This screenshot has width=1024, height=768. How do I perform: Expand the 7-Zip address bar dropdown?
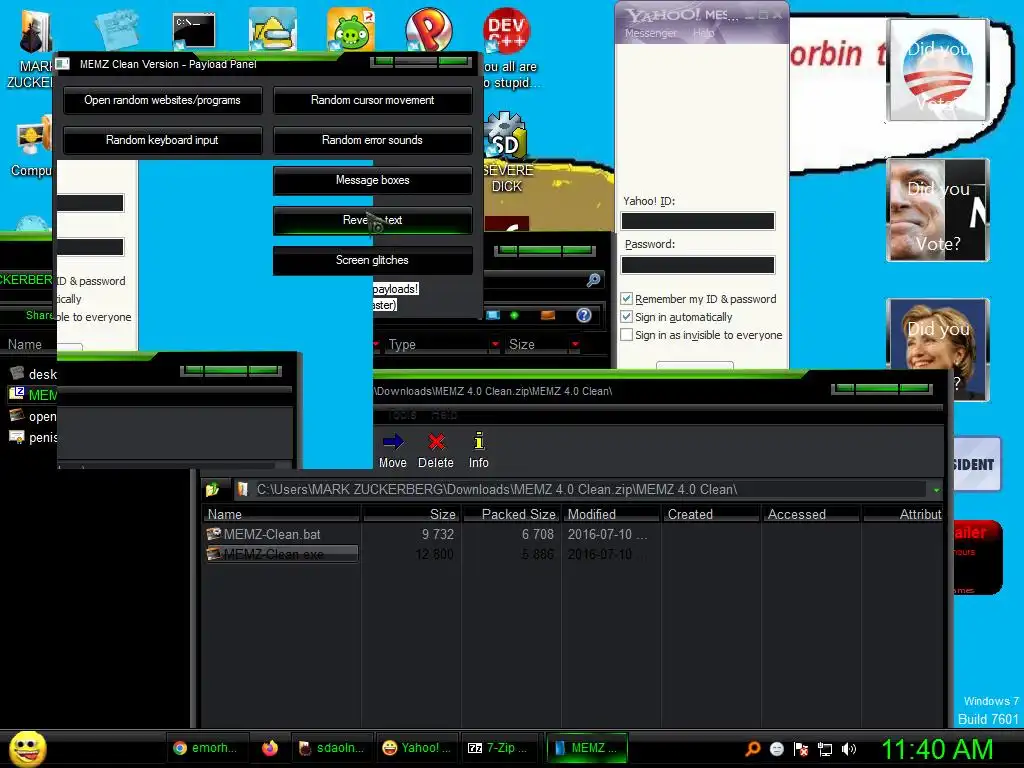[936, 490]
